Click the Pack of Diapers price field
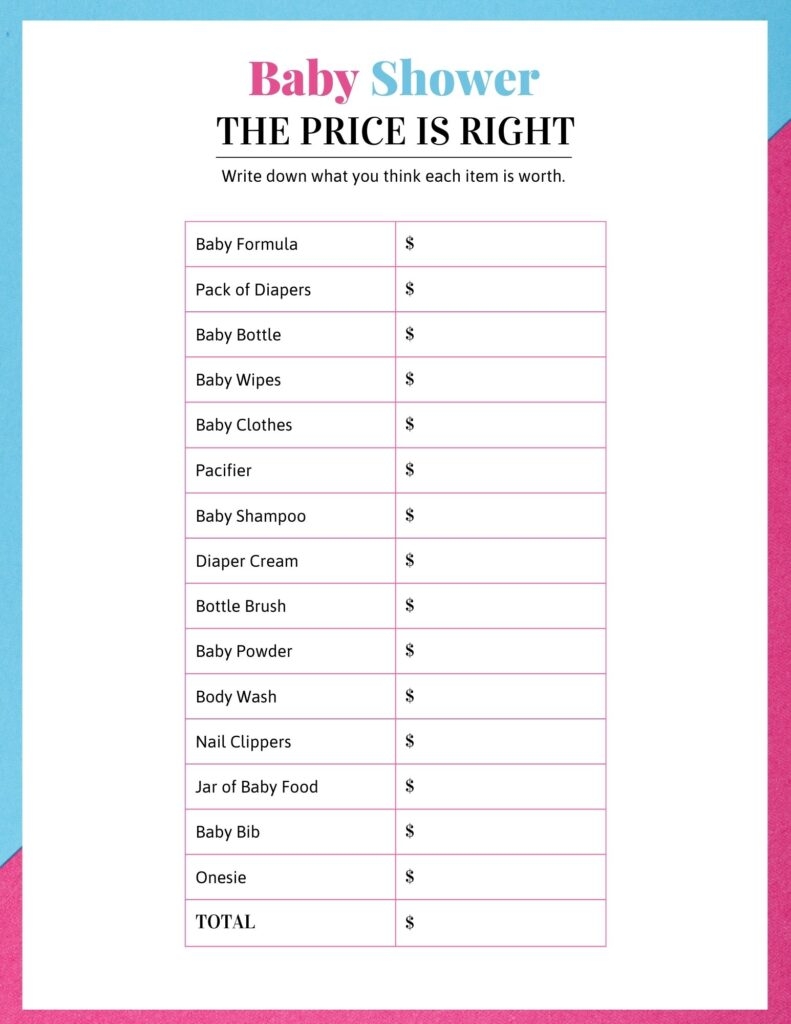This screenshot has width=791, height=1024. point(500,289)
